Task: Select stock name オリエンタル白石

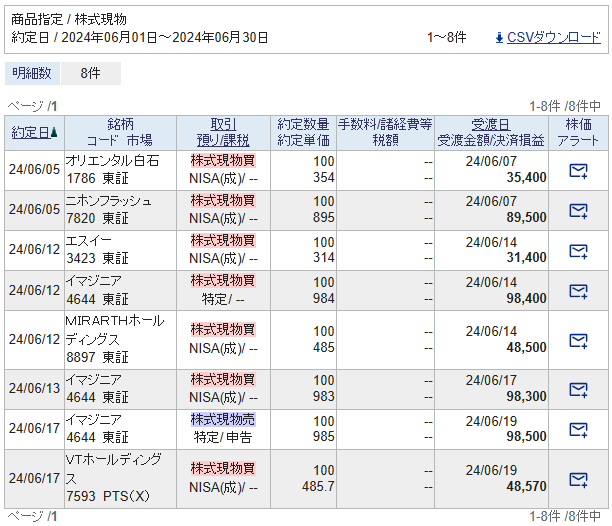Action: 112,160
